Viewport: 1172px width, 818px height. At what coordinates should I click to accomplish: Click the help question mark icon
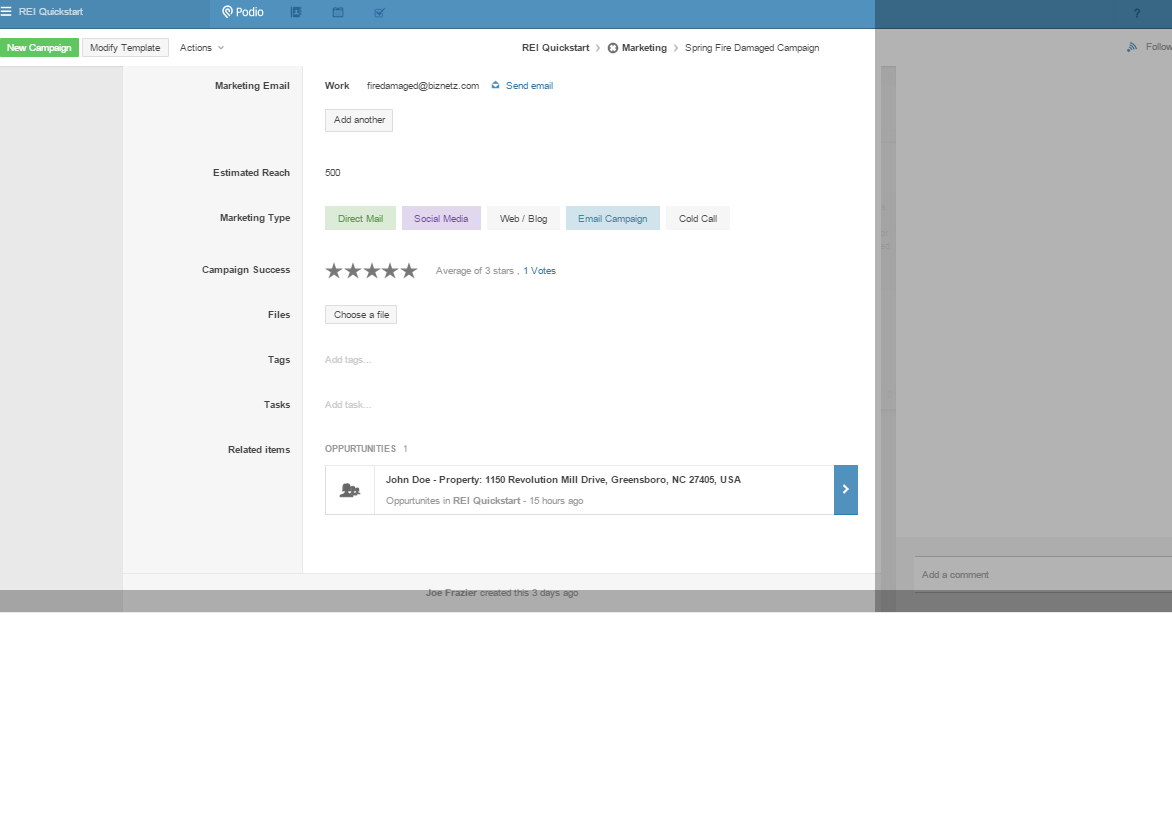point(1136,13)
